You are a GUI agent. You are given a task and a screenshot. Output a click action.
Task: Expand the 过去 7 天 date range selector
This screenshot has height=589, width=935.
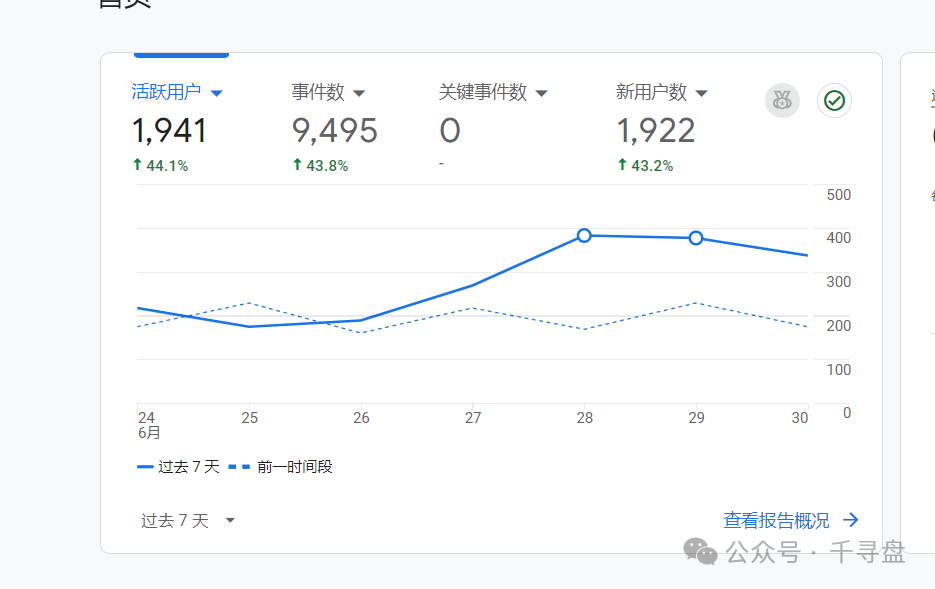pos(188,520)
